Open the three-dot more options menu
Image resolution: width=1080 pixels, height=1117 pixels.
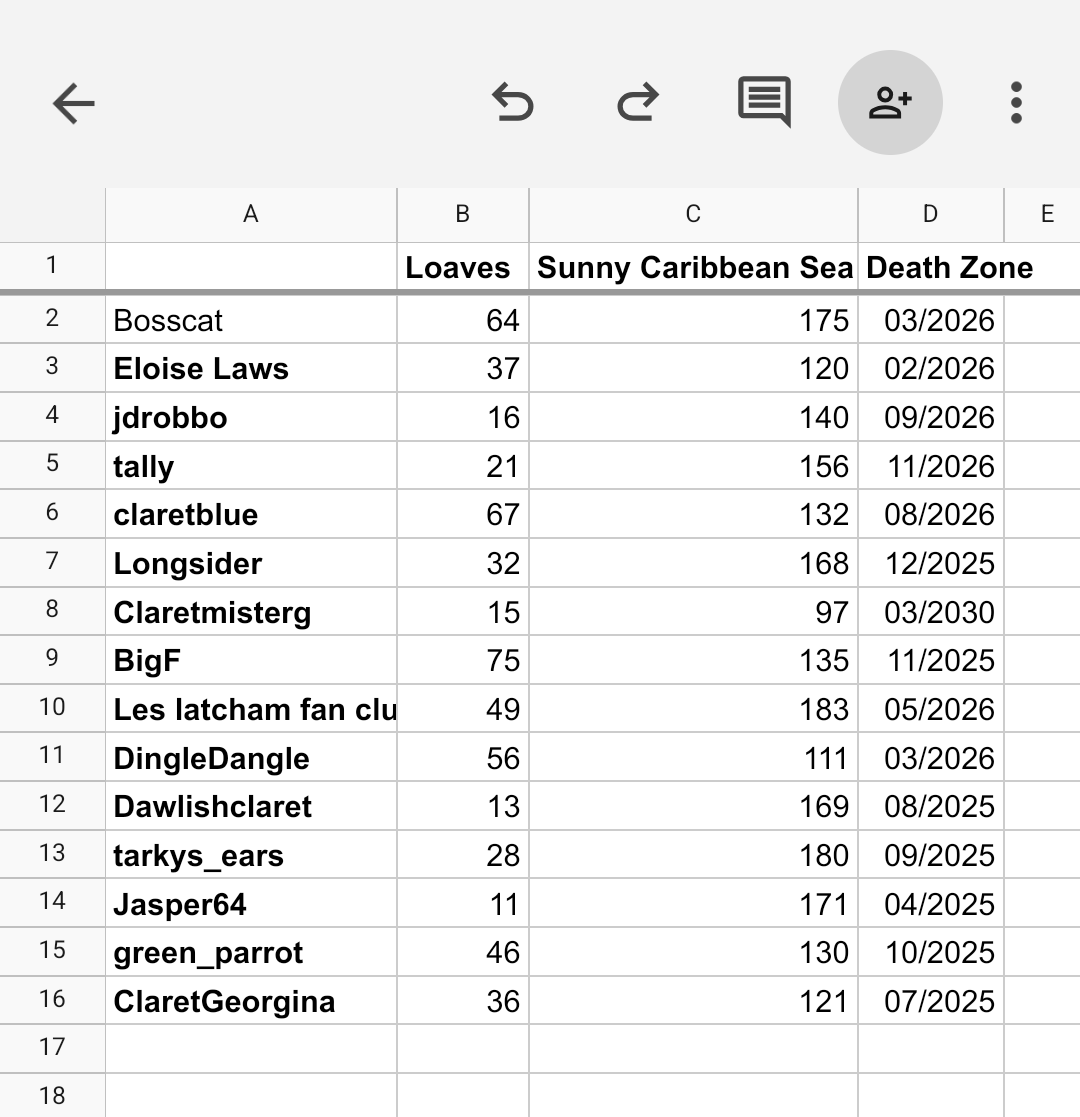pyautogui.click(x=1016, y=103)
